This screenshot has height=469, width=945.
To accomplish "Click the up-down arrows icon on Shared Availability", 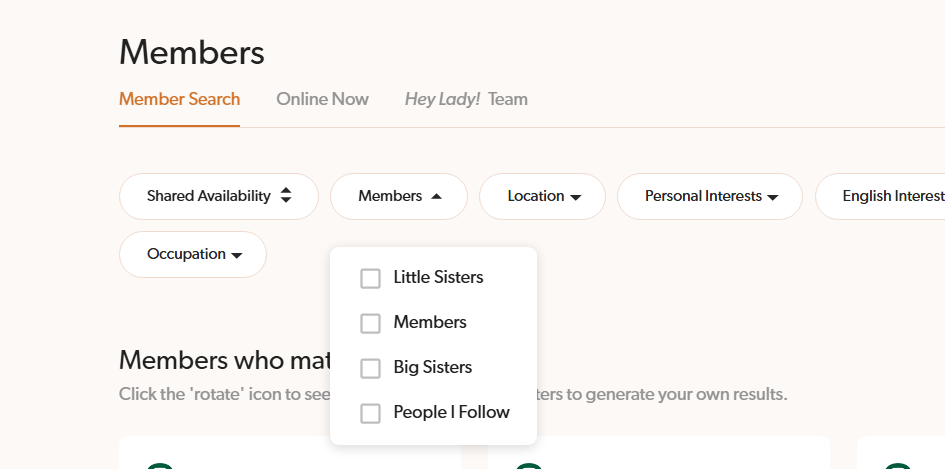I will 286,196.
